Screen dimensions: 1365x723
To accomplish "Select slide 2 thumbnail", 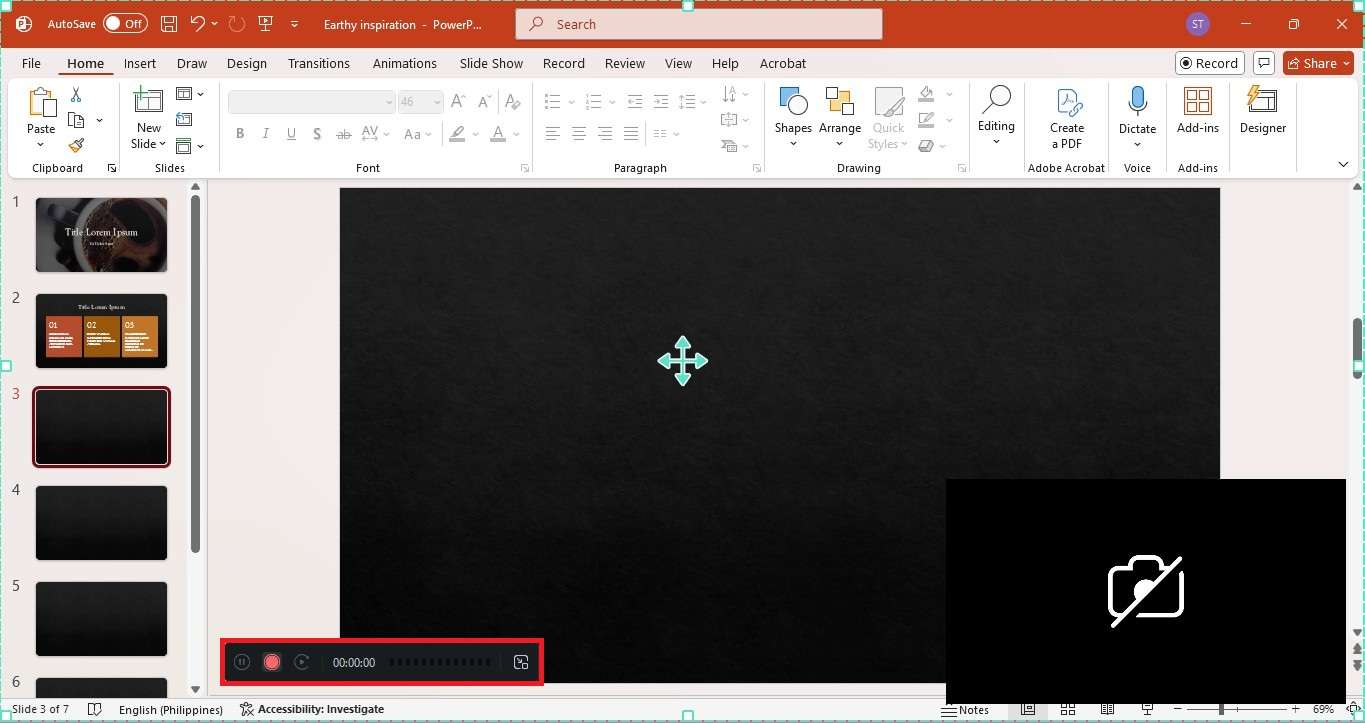I will tap(101, 331).
